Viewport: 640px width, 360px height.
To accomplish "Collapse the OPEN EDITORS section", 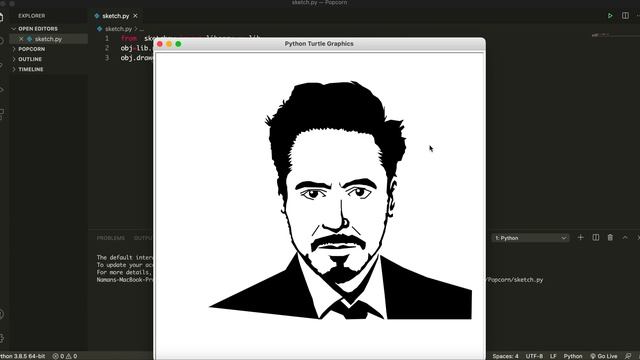I will point(38,29).
